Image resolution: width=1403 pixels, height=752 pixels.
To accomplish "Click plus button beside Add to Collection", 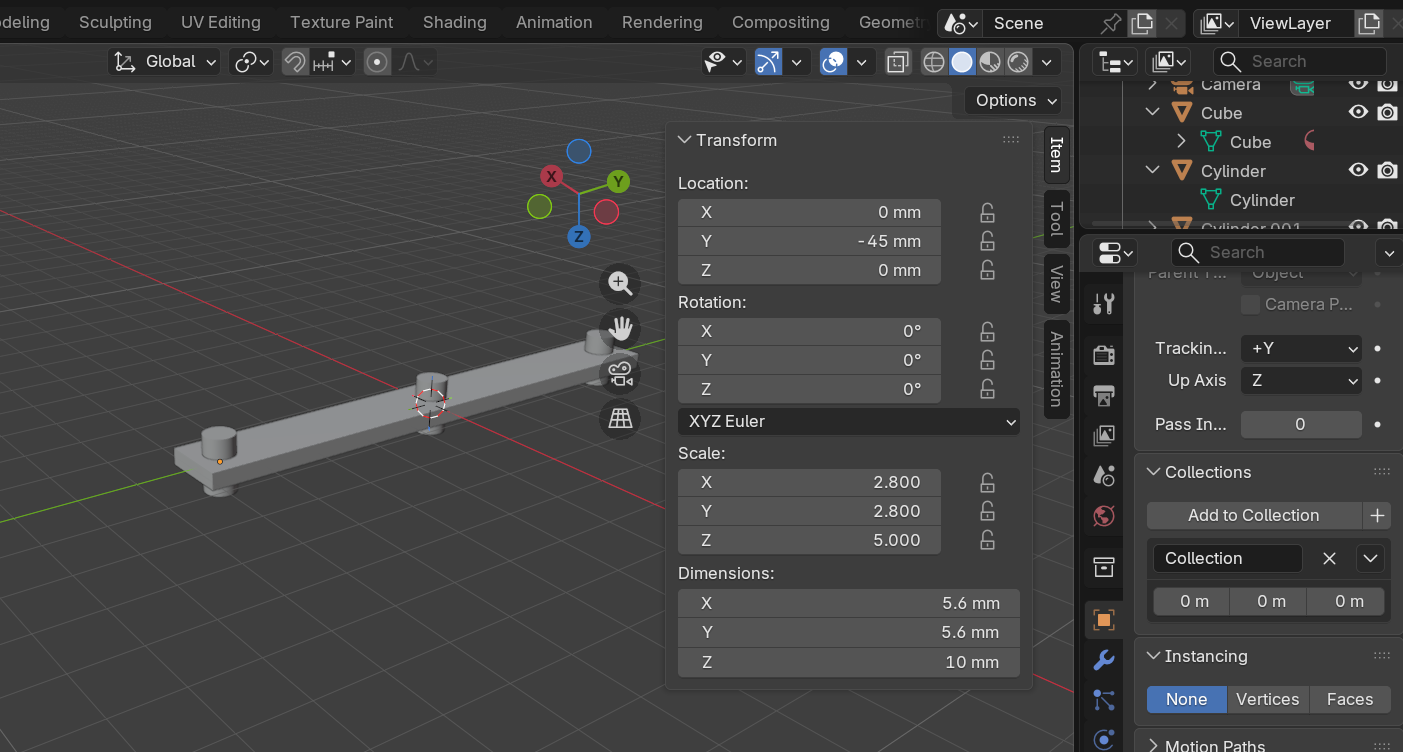I will [1377, 515].
